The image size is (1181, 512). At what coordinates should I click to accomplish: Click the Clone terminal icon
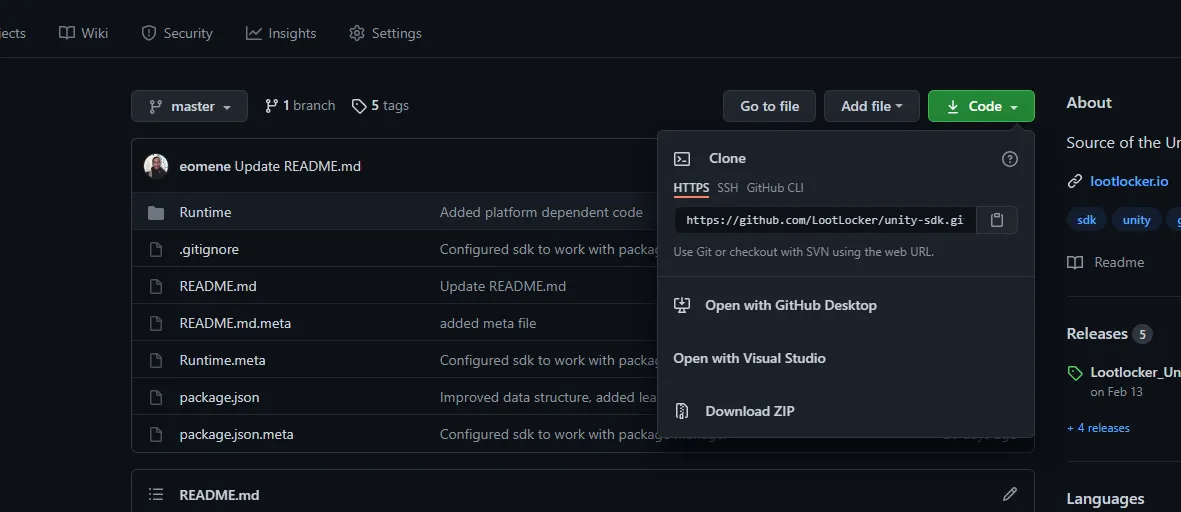coord(682,159)
